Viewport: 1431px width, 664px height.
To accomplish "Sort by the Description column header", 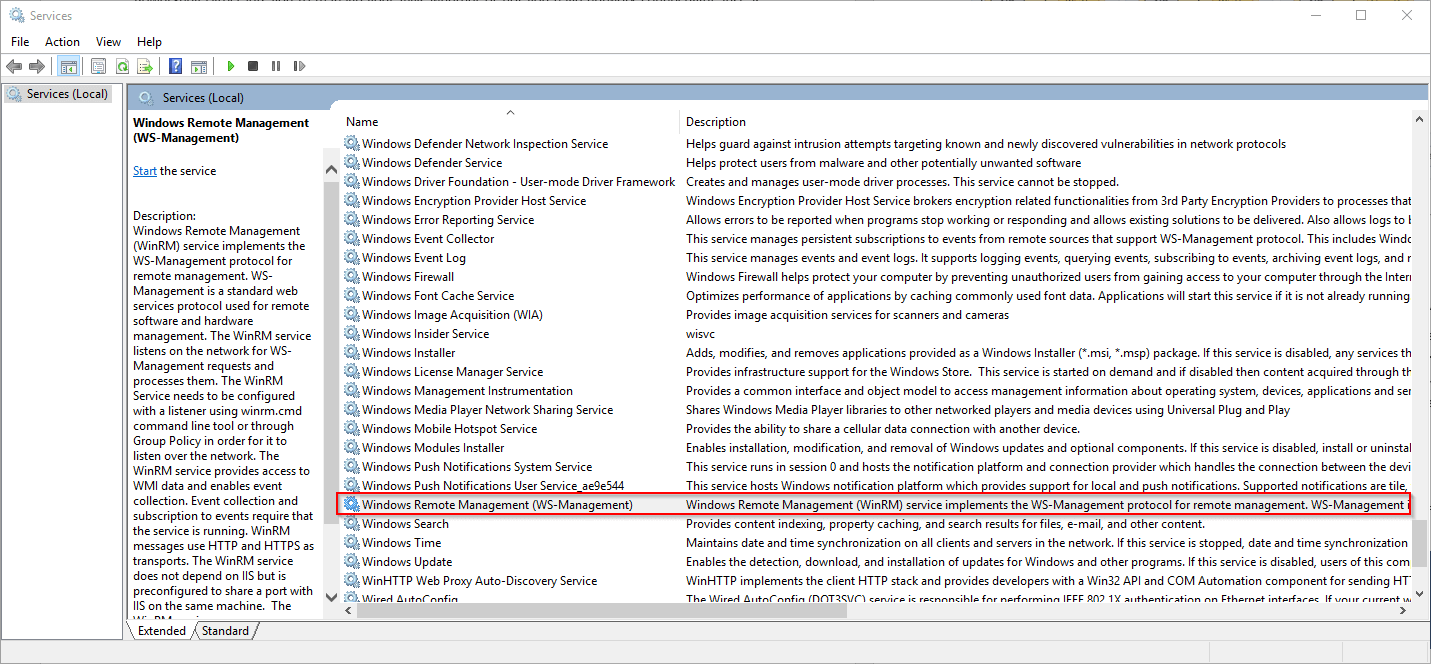I will click(1046, 121).
